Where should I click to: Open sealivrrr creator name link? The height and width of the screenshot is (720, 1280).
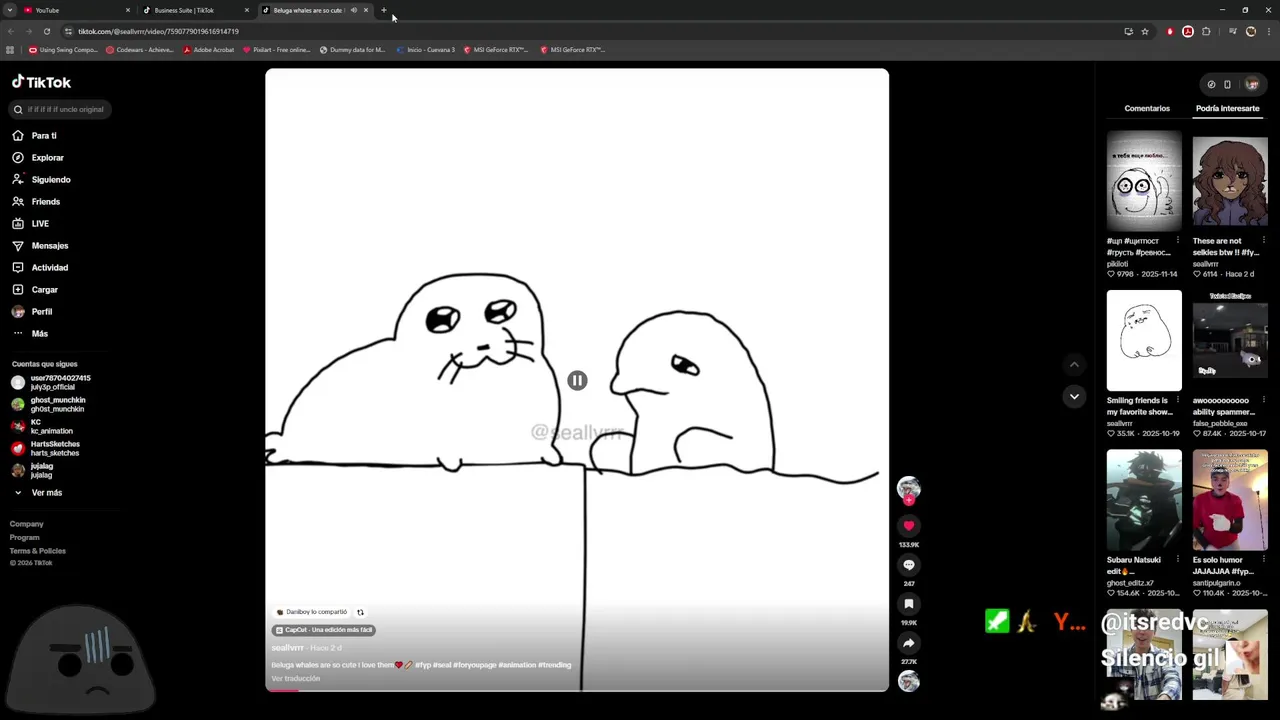pos(287,648)
